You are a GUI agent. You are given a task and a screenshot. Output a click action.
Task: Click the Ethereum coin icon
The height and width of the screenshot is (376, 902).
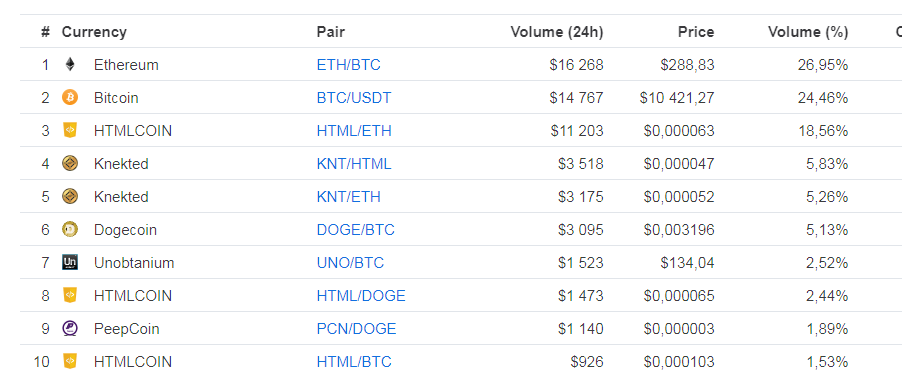click(70, 64)
